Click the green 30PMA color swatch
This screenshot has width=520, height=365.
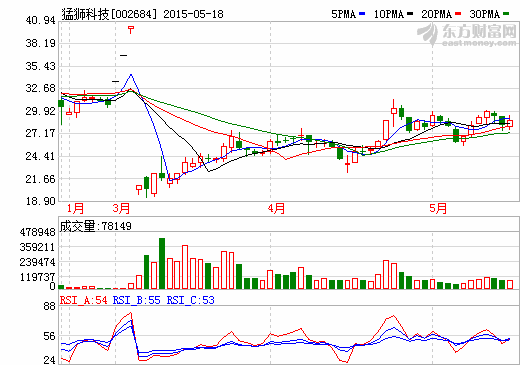click(506, 14)
